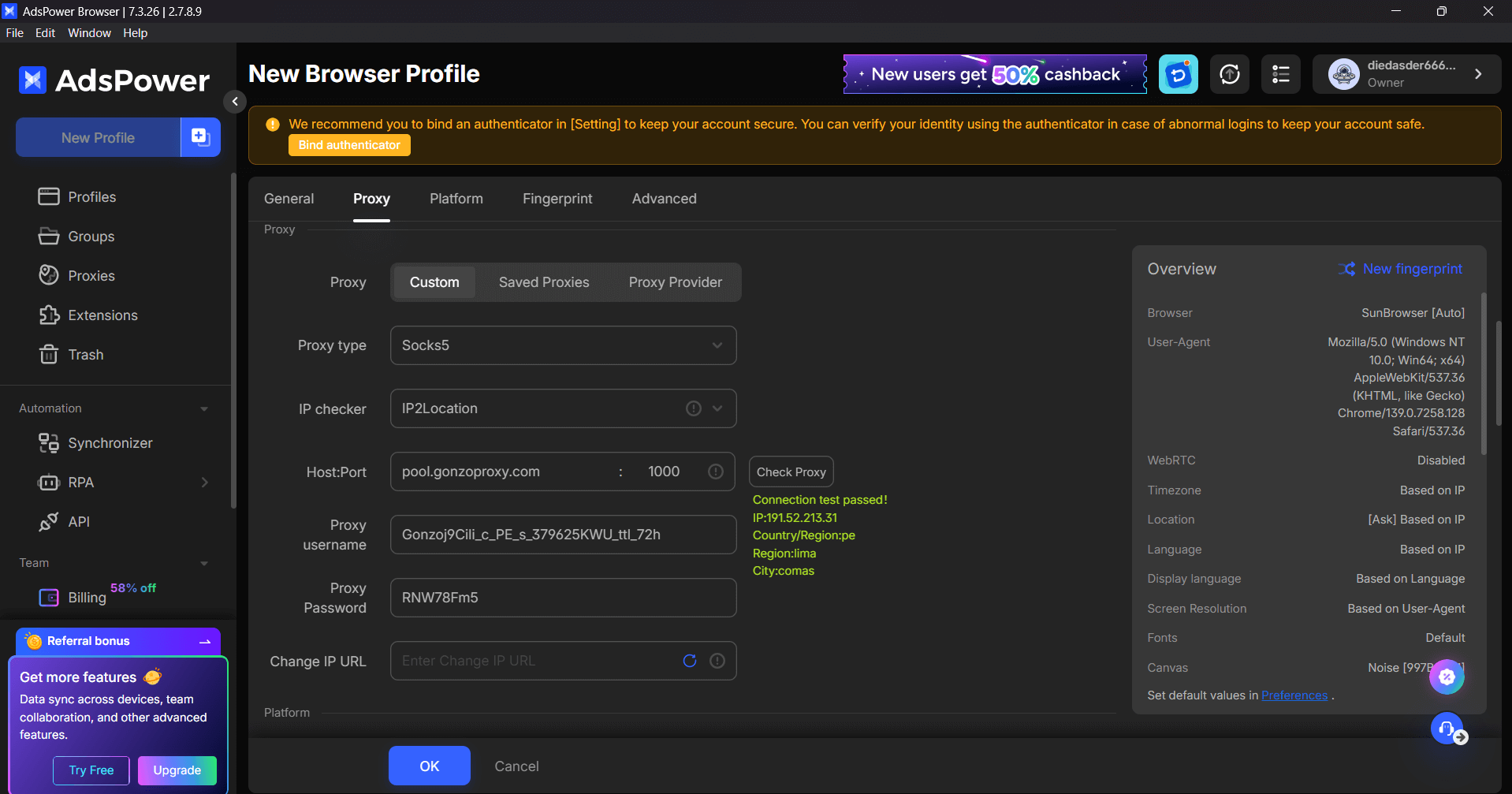This screenshot has width=1512, height=794.
Task: Expand the Referral bonus arrow
Action: [x=205, y=642]
